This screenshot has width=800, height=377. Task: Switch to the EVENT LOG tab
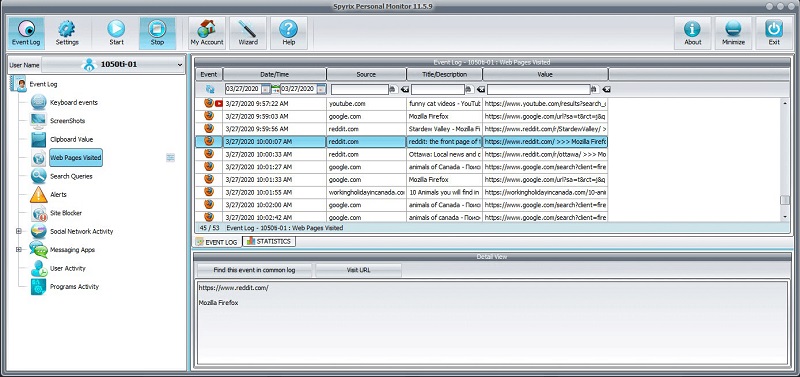(217, 242)
